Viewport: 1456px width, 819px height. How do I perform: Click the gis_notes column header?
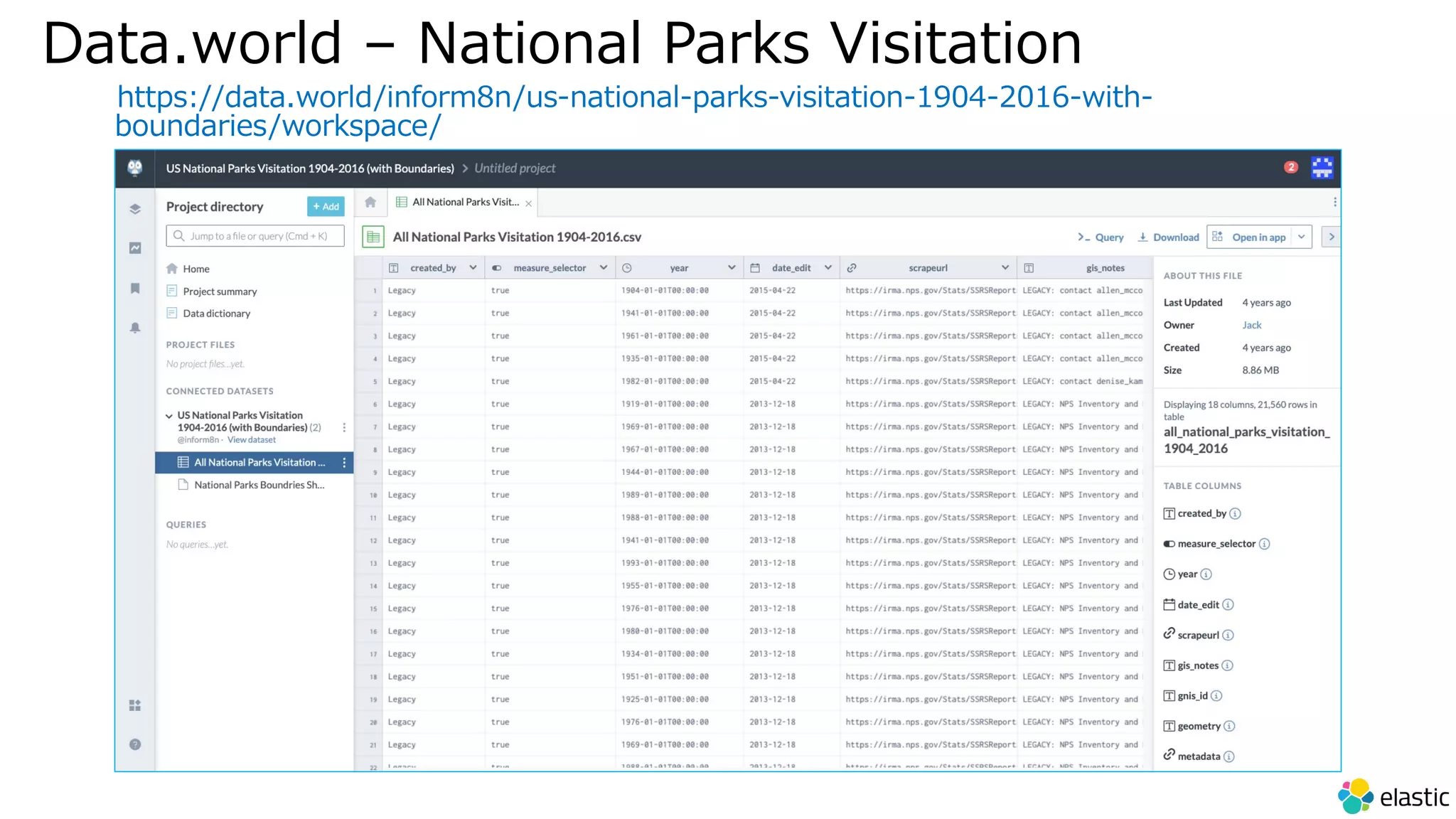(1084, 268)
